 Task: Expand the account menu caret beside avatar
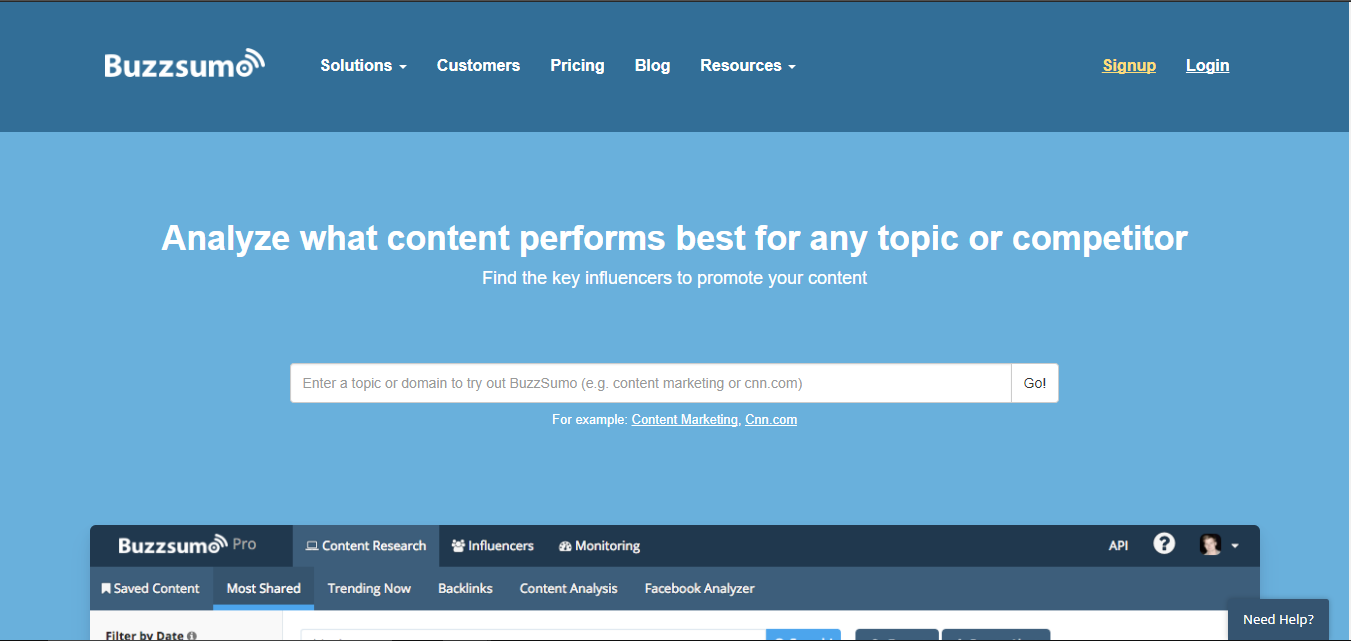pyautogui.click(x=1235, y=546)
